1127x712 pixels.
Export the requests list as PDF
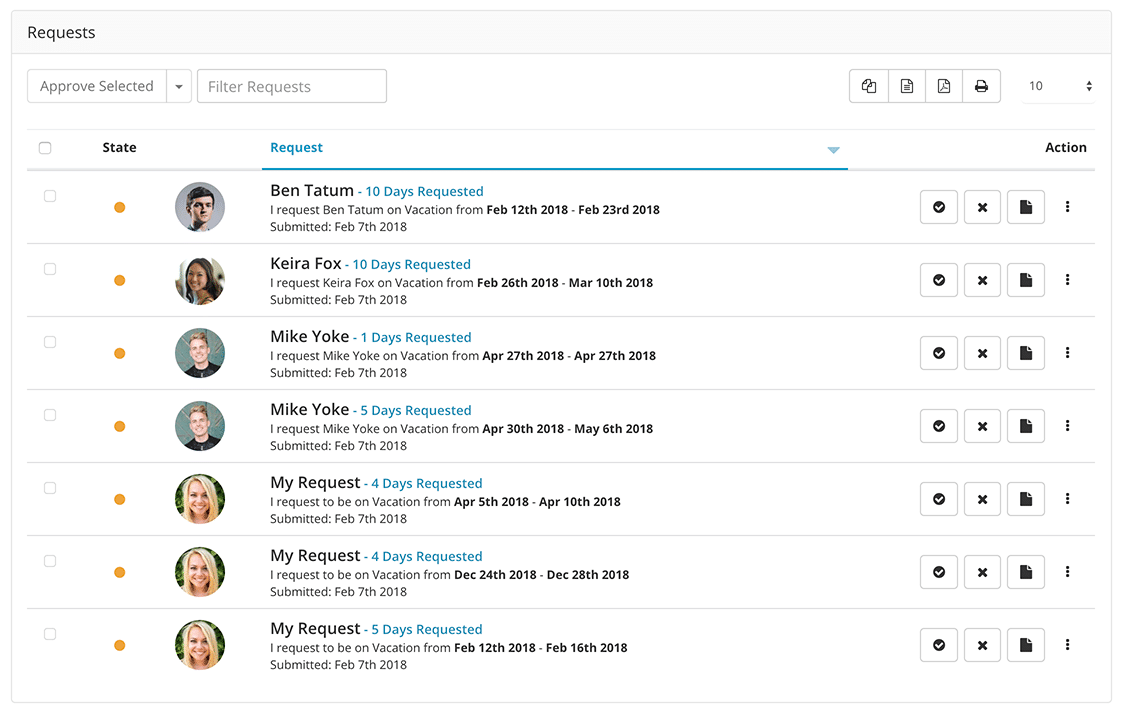(x=943, y=86)
